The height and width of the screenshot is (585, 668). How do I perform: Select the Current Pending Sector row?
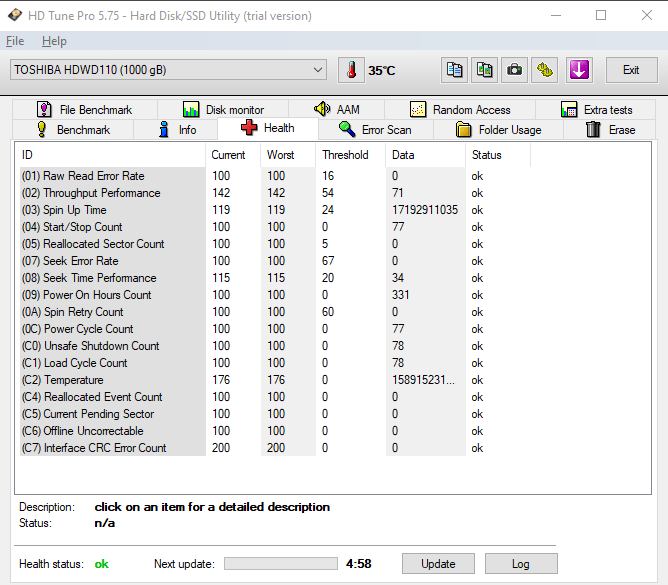click(275, 414)
